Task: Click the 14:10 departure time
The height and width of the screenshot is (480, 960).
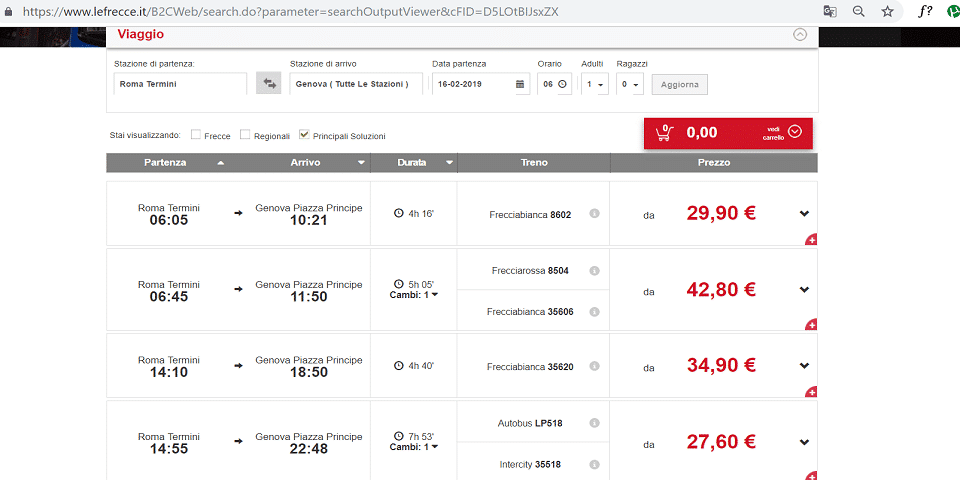Action: point(169,372)
